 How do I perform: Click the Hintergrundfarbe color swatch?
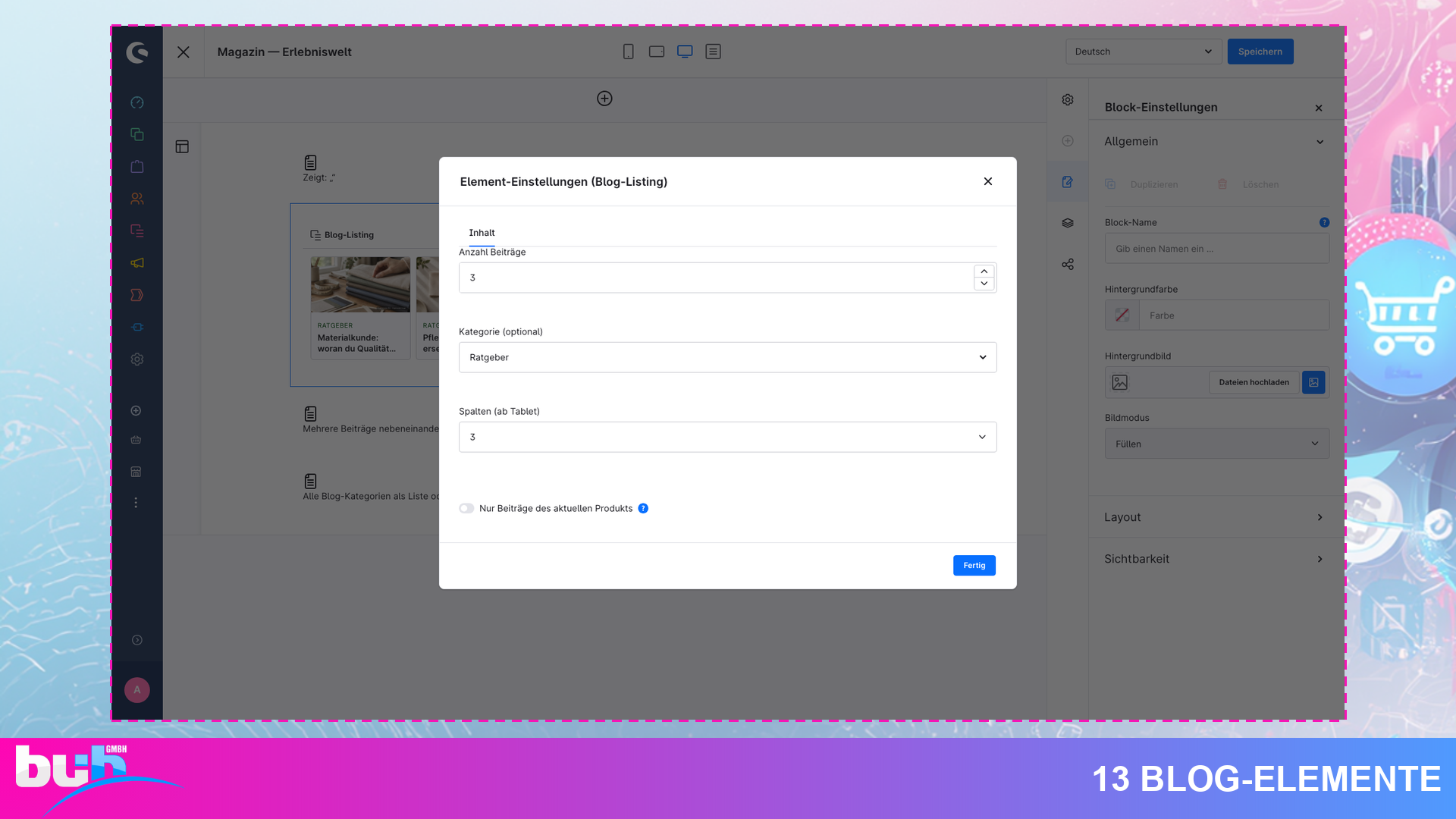tap(1122, 315)
